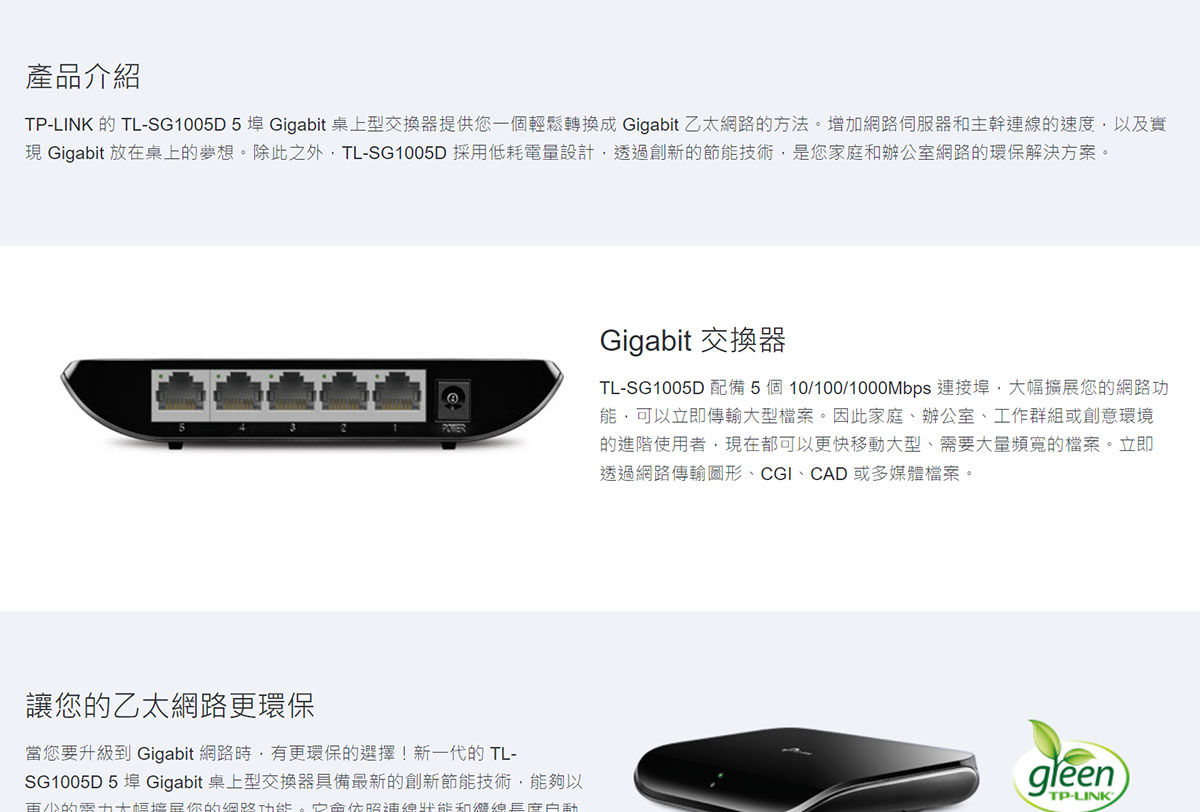Click the paragraph beginning 當您要升級到 Gigabit
The height and width of the screenshot is (812, 1200).
(304, 781)
